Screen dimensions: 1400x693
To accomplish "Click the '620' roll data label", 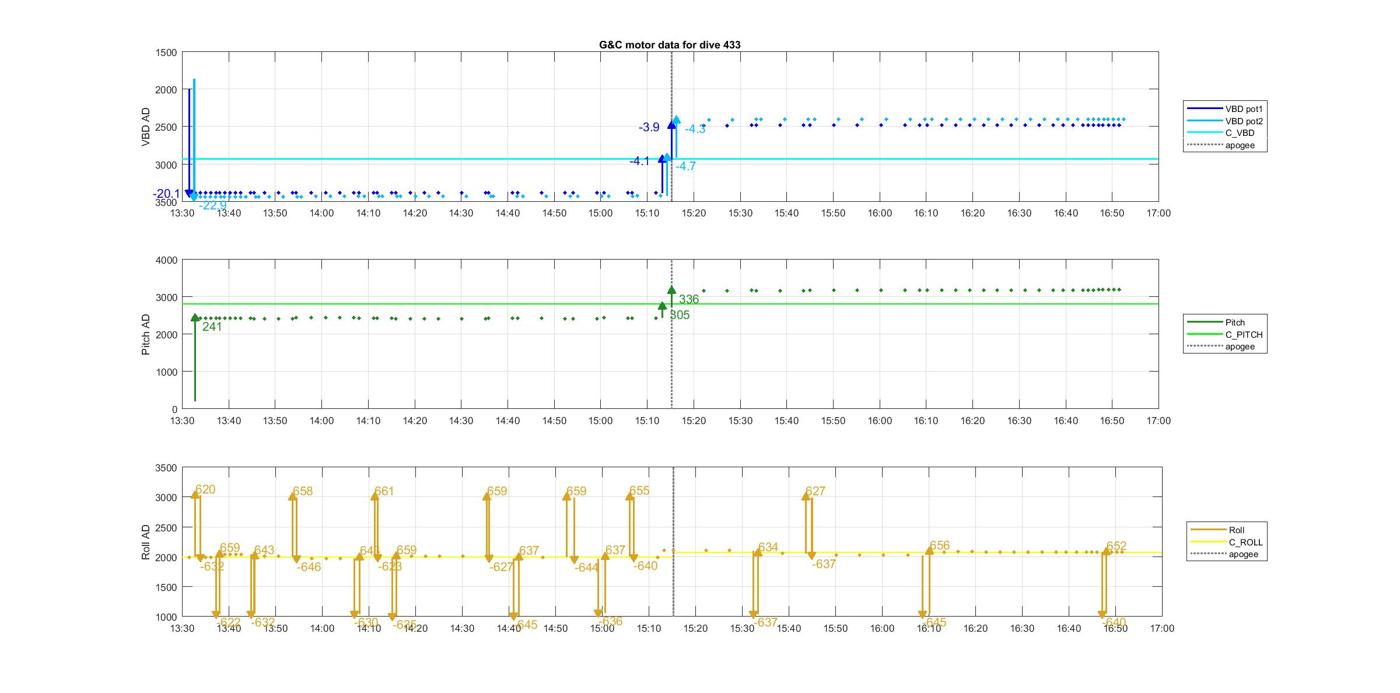I will pos(205,490).
